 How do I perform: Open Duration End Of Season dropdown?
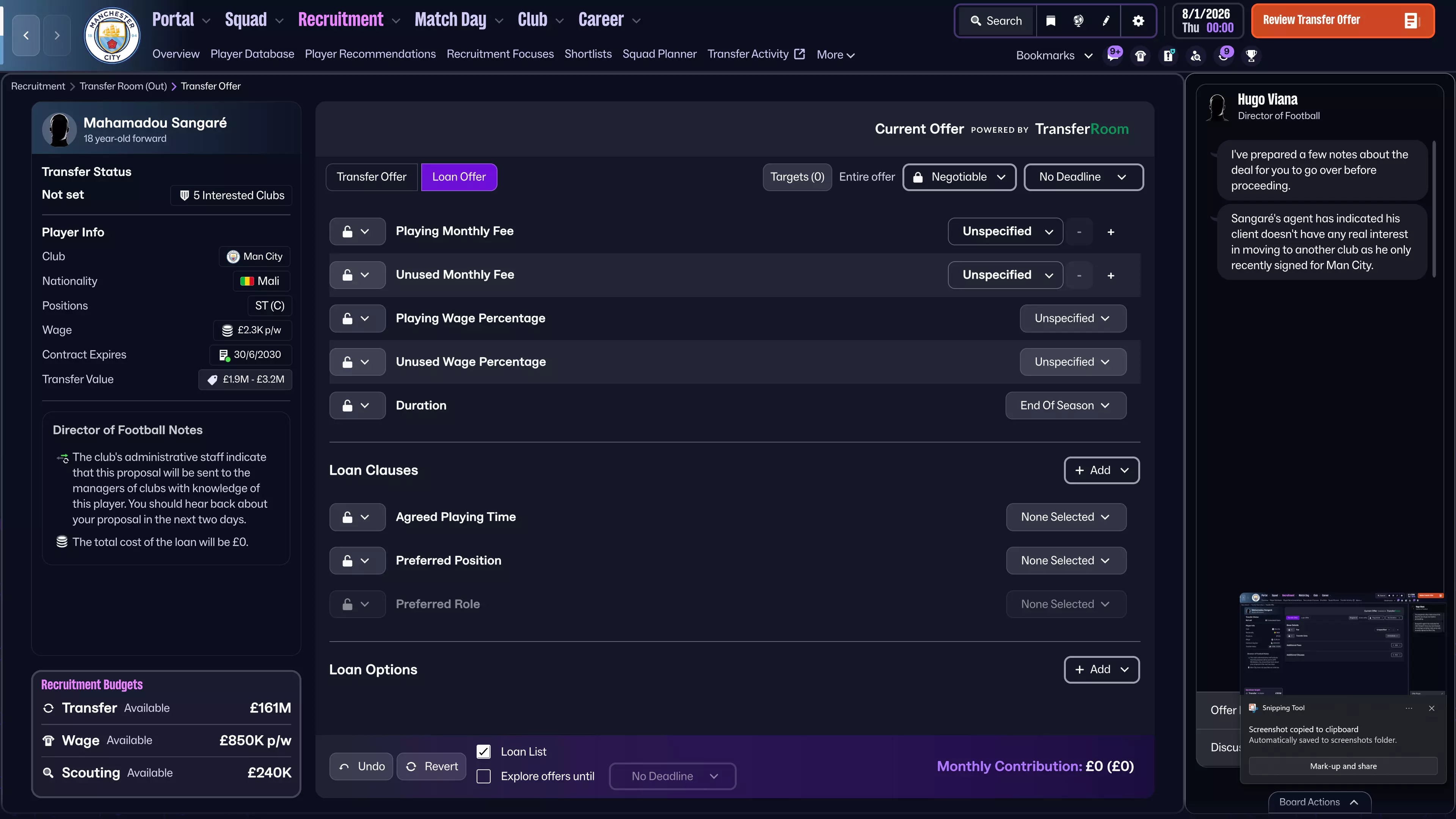1065,405
